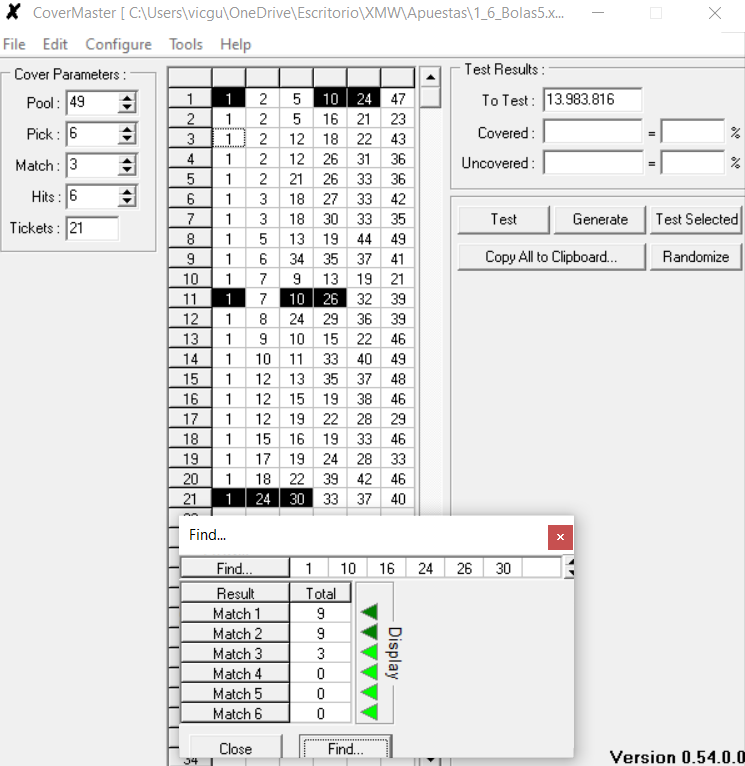Click the bottom Find... button in dialog
The image size is (745, 766).
345,748
